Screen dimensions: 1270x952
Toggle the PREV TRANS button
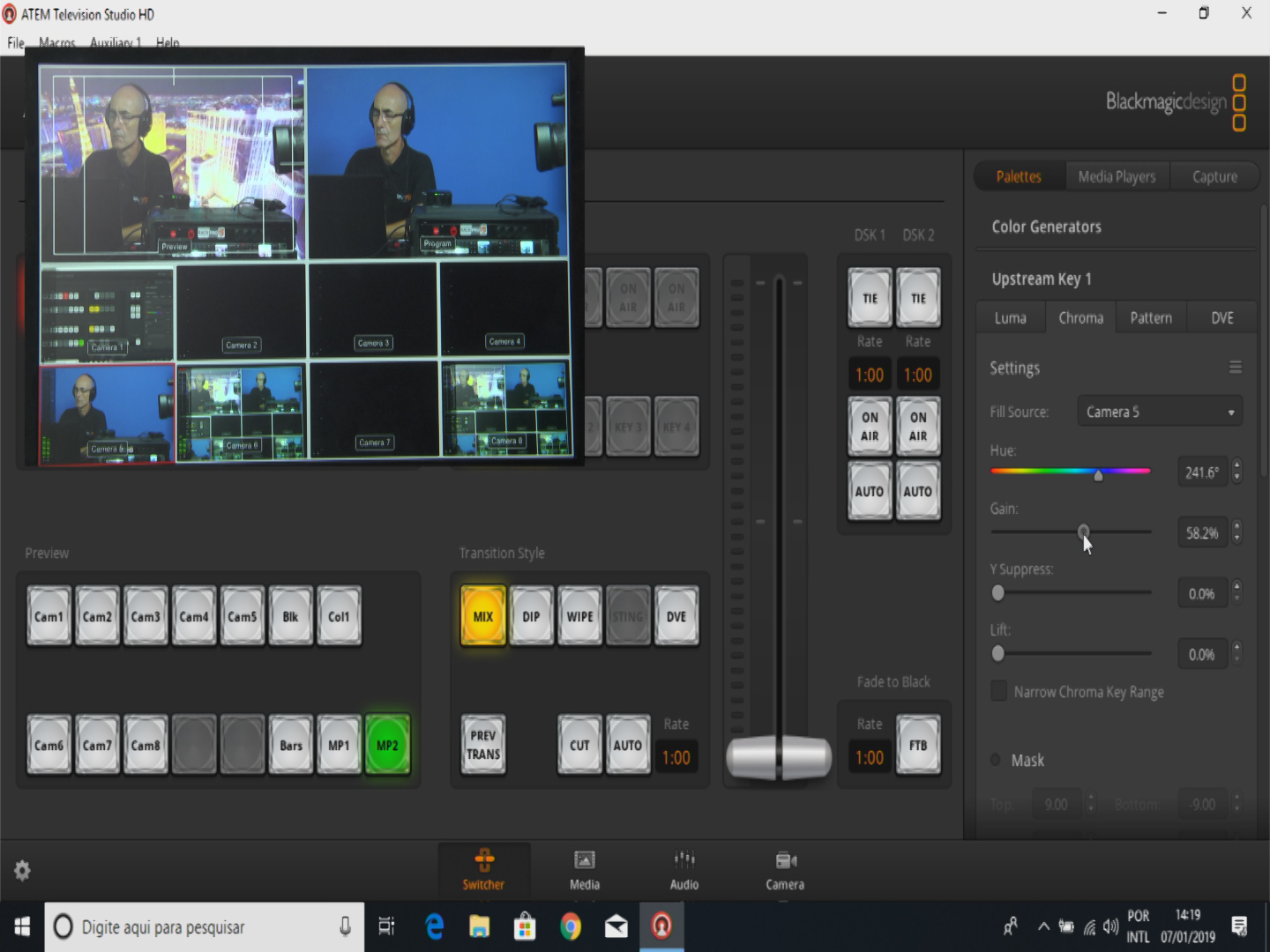pos(483,745)
